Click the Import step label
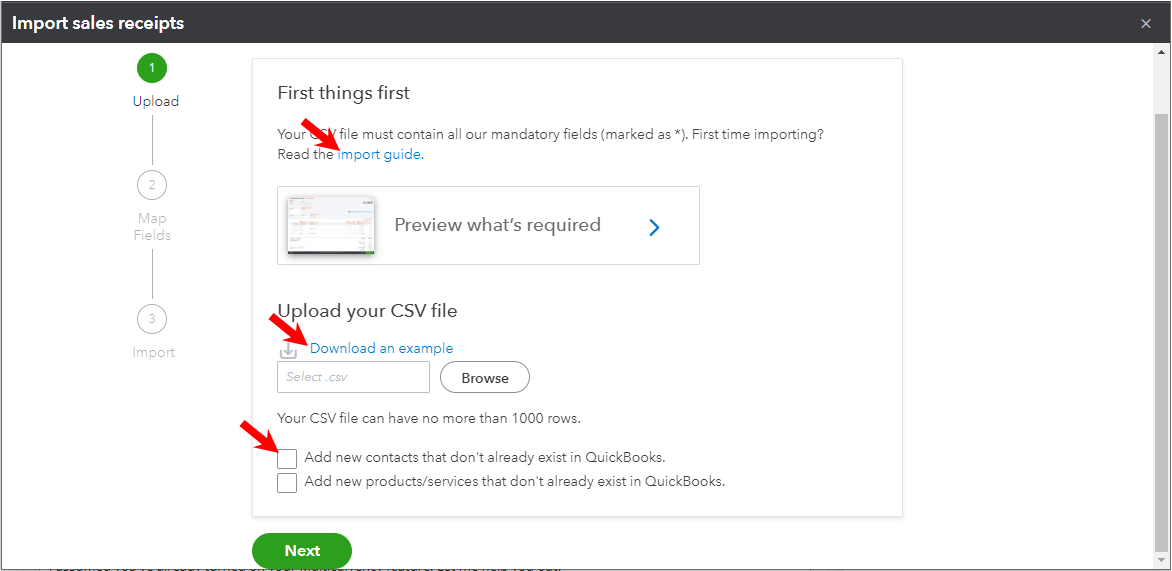The width and height of the screenshot is (1172, 571). [154, 352]
